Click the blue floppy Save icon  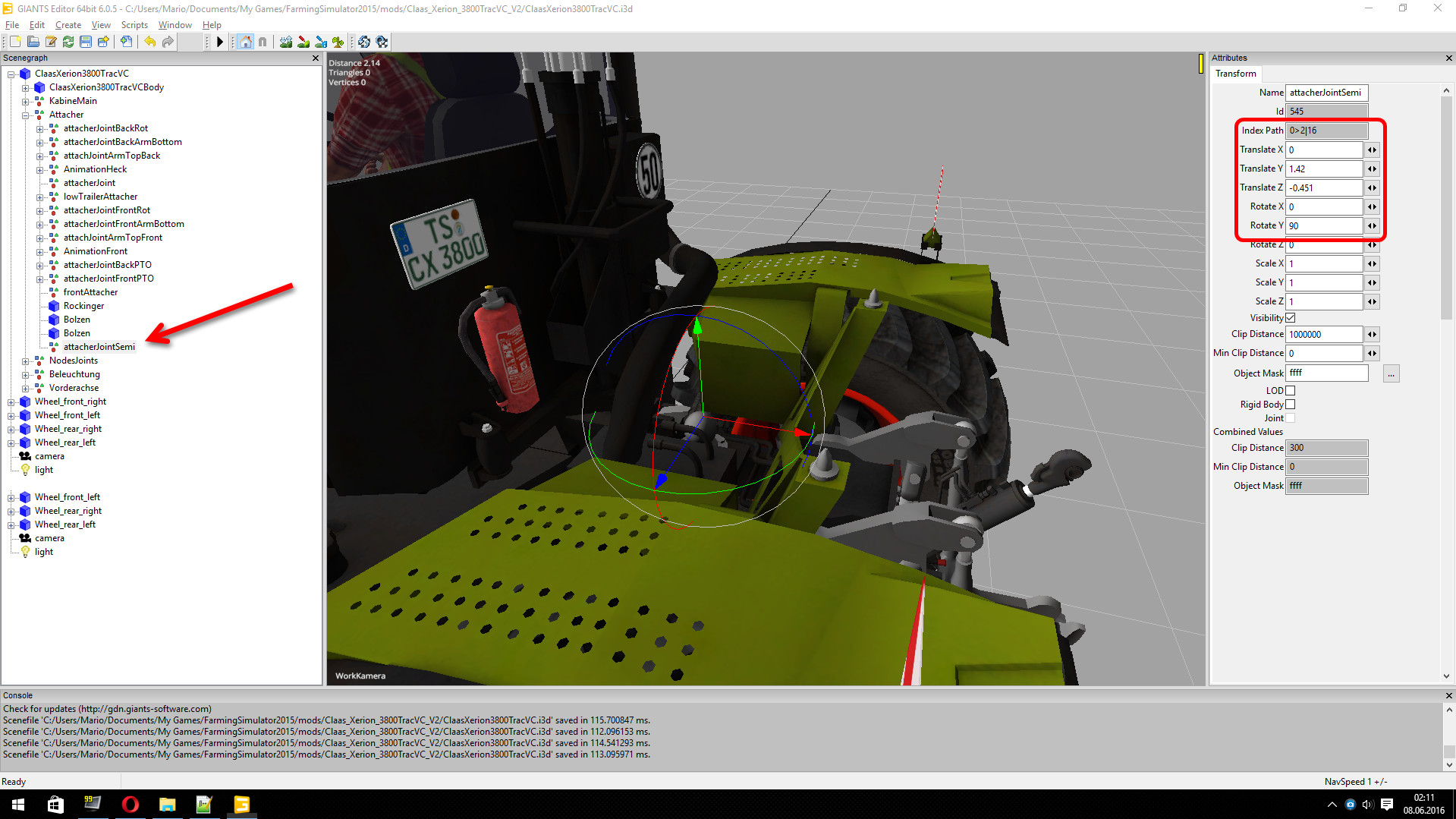pyautogui.click(x=86, y=42)
